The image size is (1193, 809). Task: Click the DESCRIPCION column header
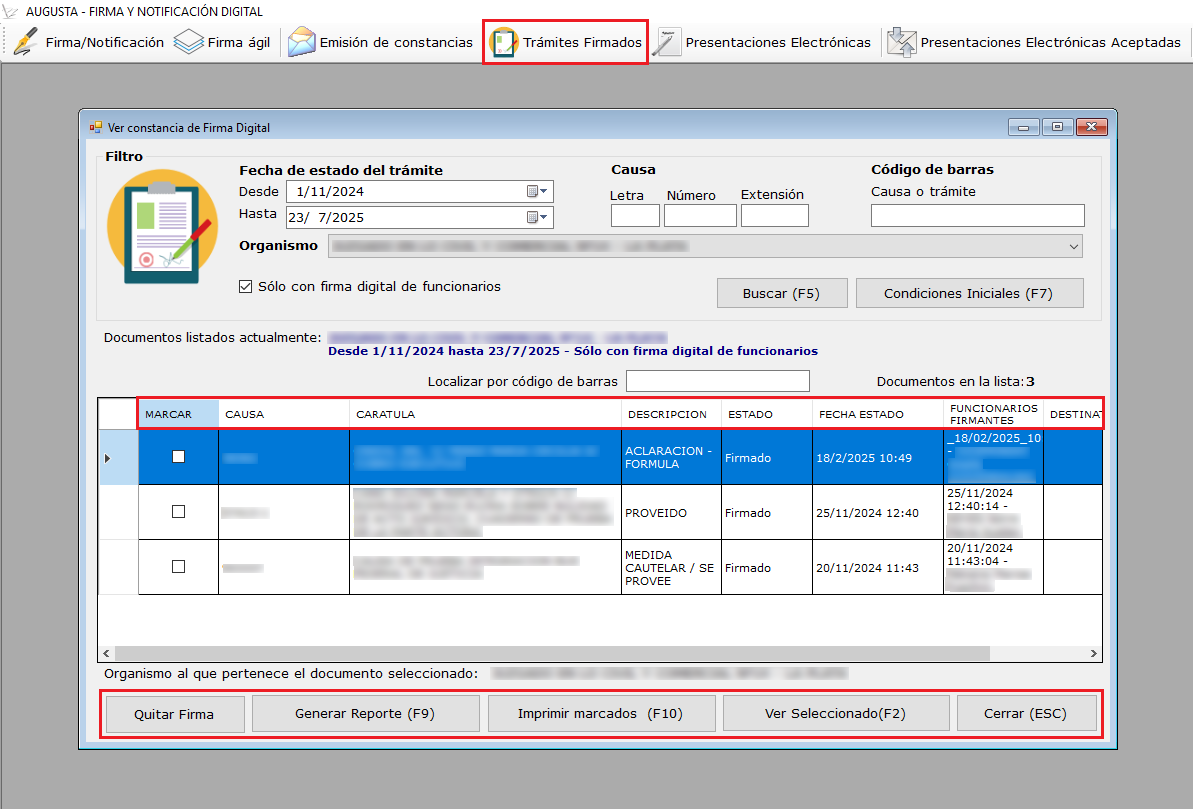coord(667,414)
